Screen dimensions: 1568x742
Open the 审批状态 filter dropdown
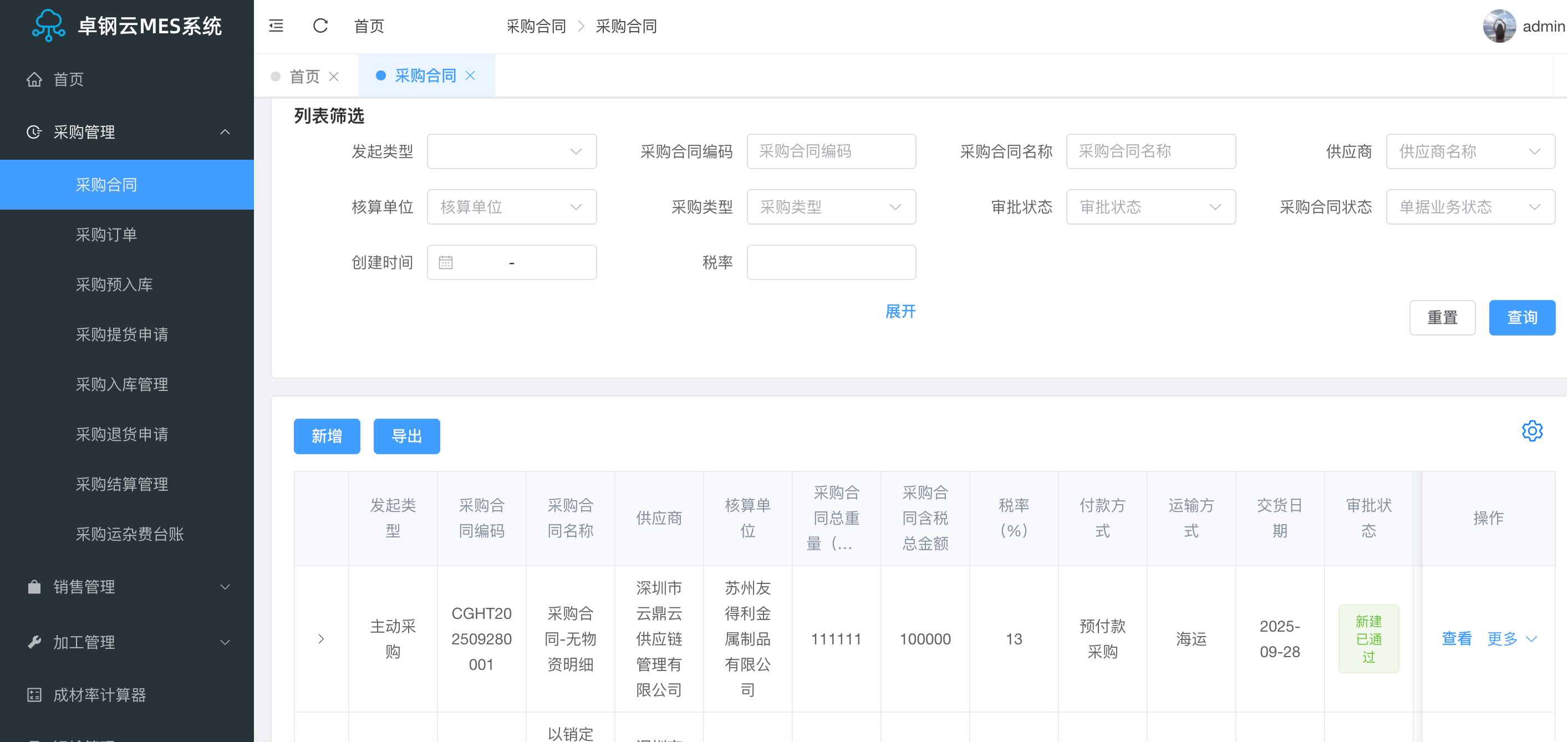coord(1150,207)
